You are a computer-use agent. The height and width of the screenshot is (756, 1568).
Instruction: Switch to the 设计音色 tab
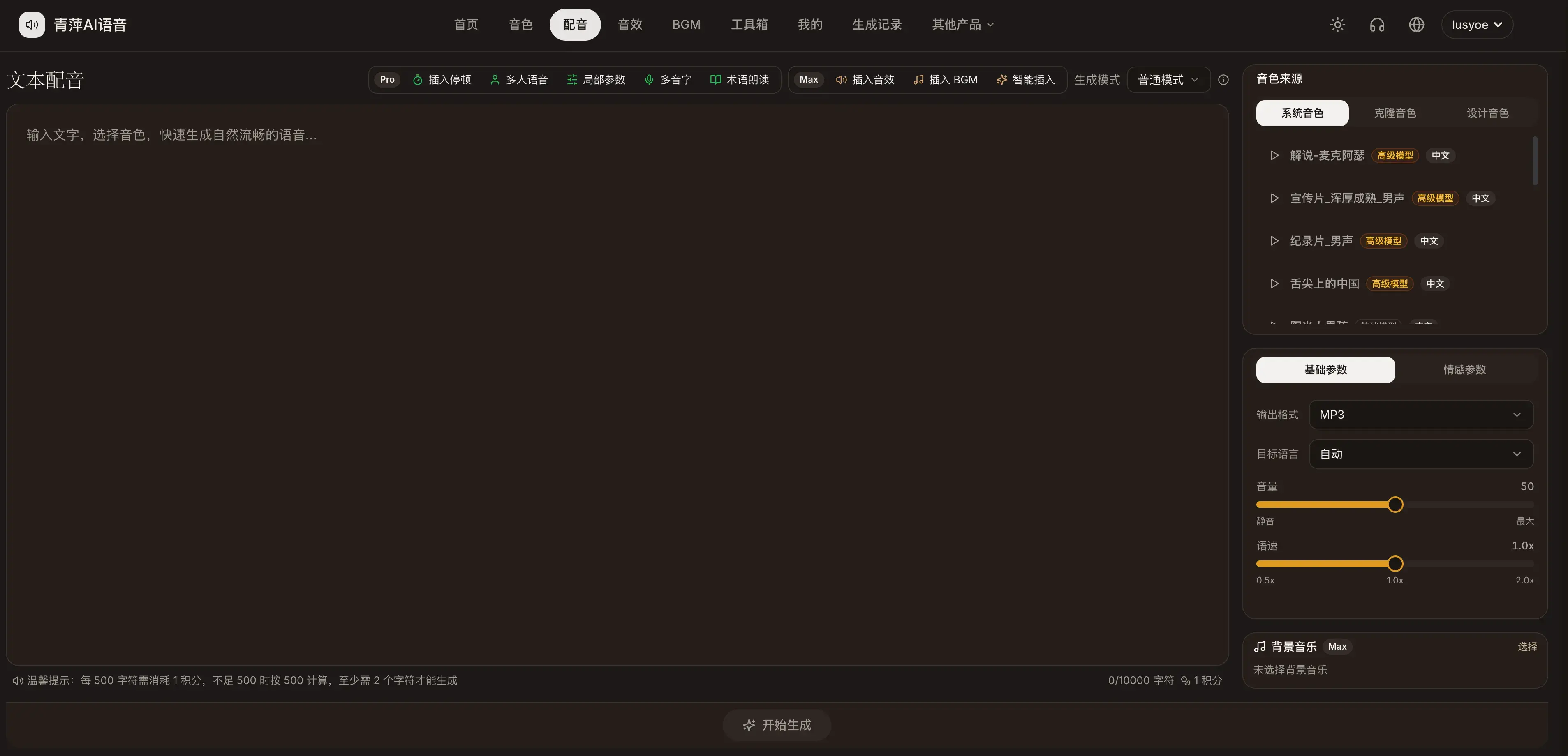click(x=1487, y=113)
